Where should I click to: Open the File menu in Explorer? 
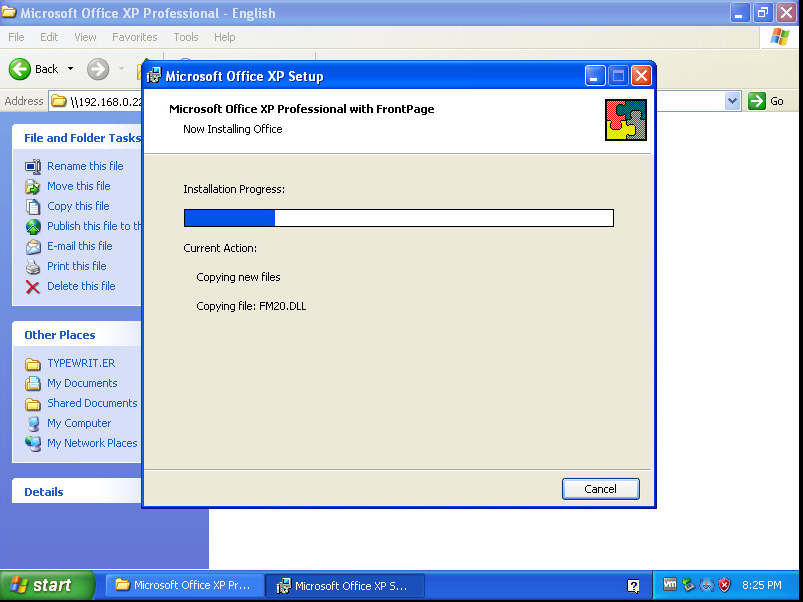[x=16, y=37]
